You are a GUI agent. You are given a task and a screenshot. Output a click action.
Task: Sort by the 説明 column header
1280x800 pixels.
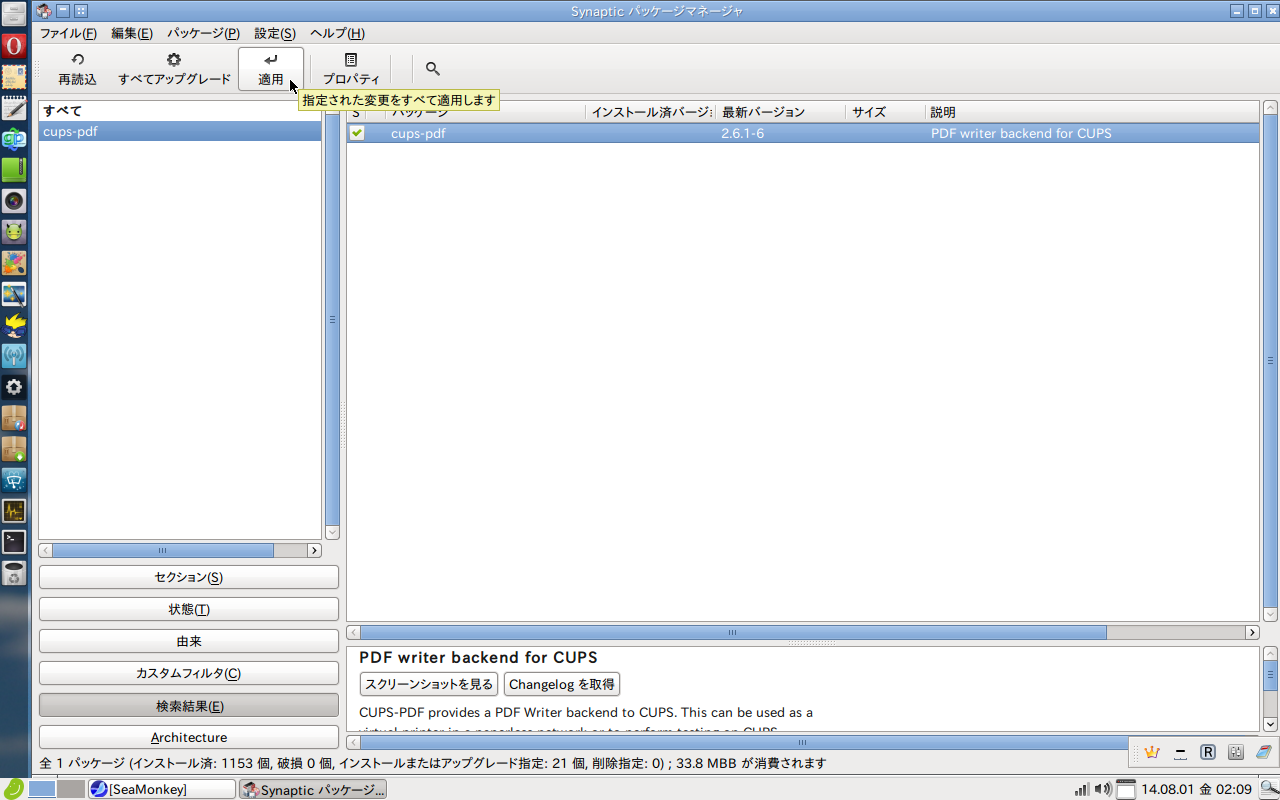click(x=1092, y=112)
